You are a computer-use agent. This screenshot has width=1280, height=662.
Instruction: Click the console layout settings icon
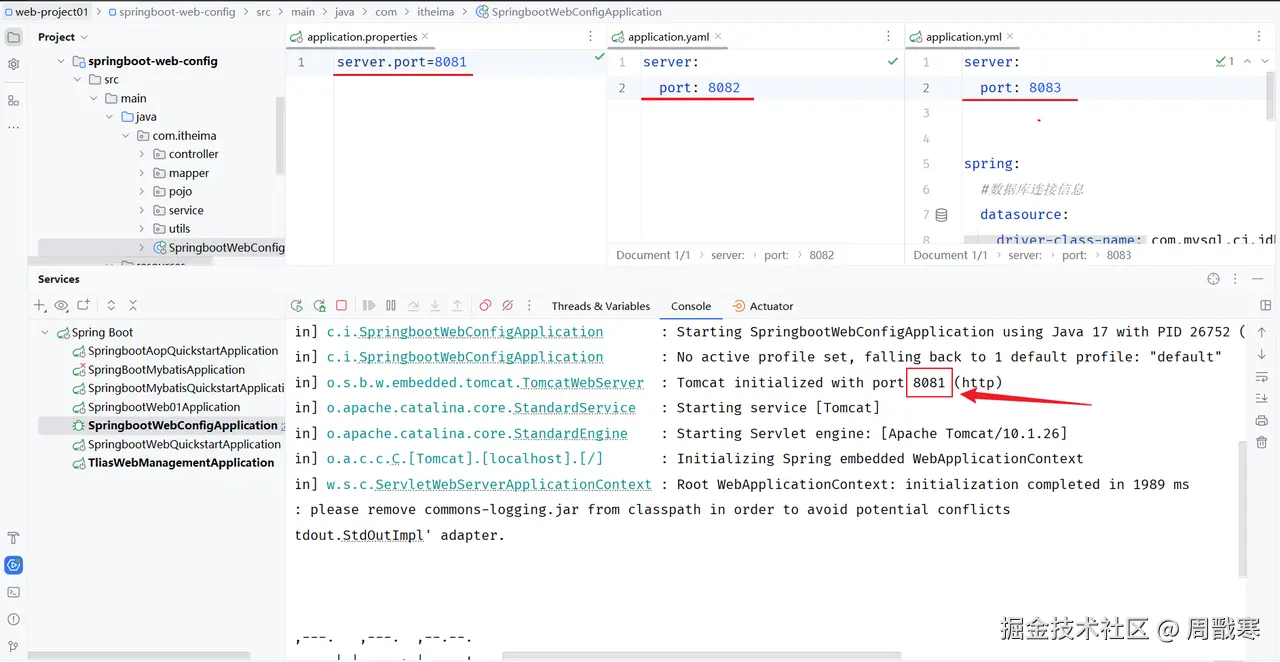1266,306
